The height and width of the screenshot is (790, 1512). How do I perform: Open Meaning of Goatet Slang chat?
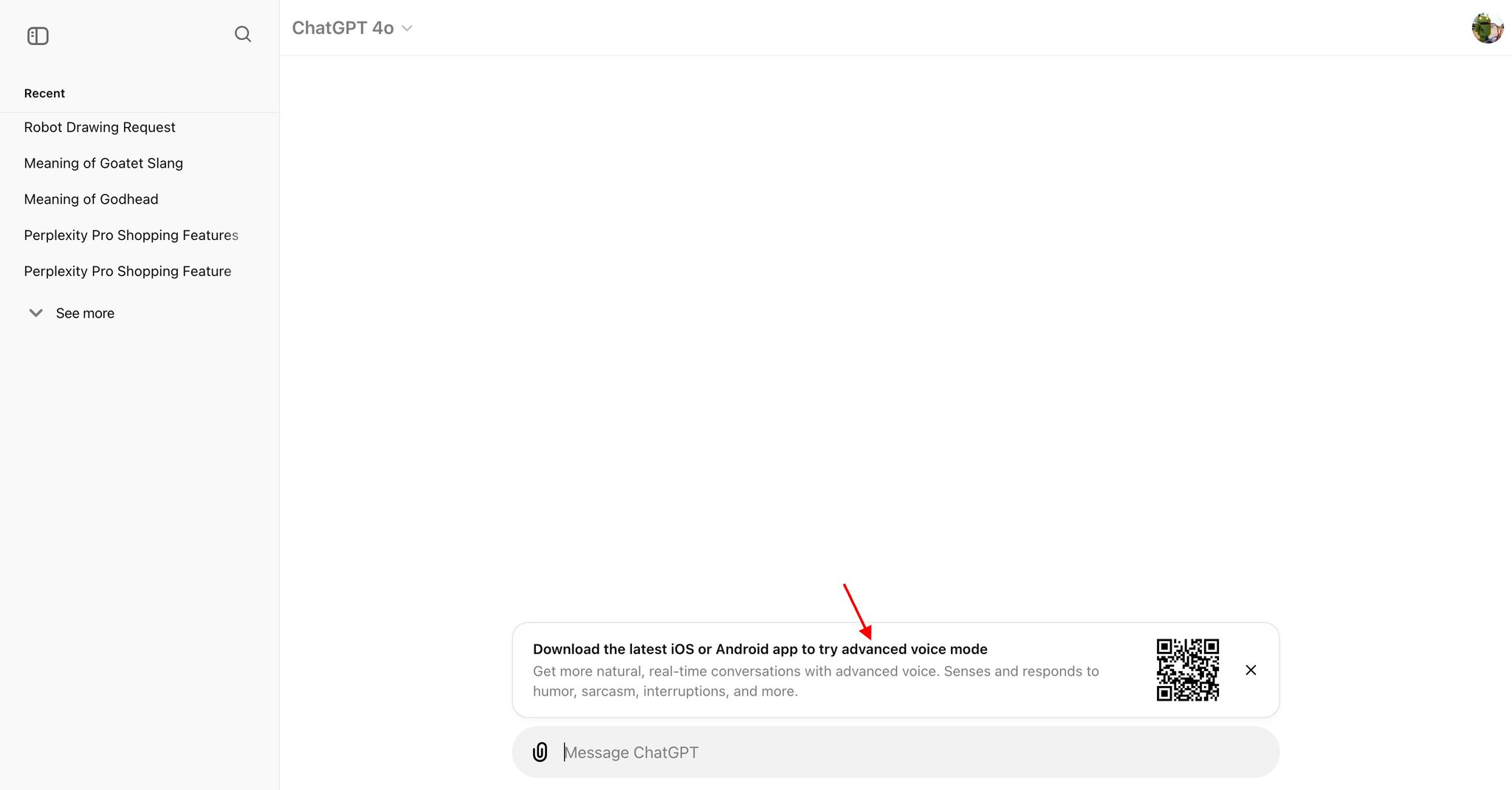point(103,163)
